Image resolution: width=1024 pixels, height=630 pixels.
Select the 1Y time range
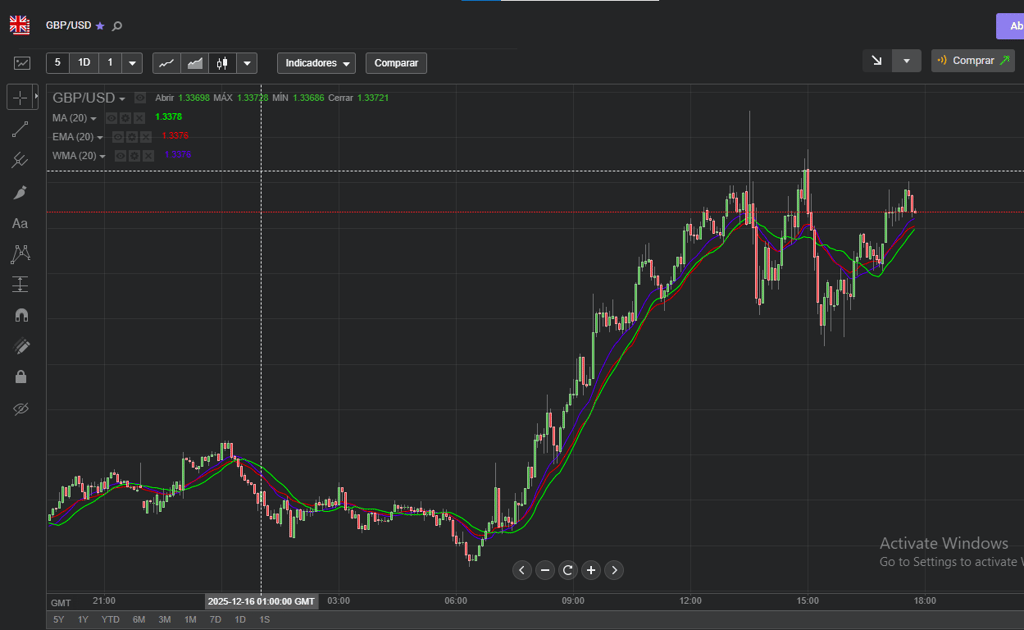(83, 620)
